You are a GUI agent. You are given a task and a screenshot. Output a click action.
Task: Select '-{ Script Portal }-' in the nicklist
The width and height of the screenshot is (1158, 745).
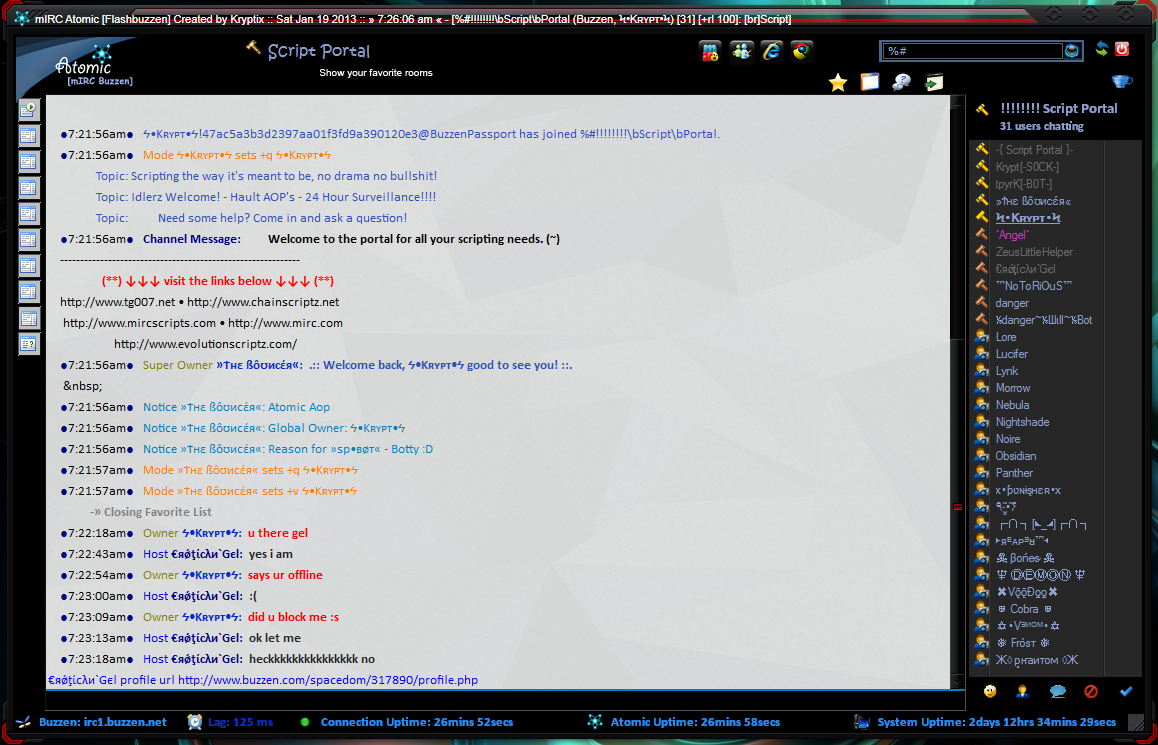point(1034,150)
